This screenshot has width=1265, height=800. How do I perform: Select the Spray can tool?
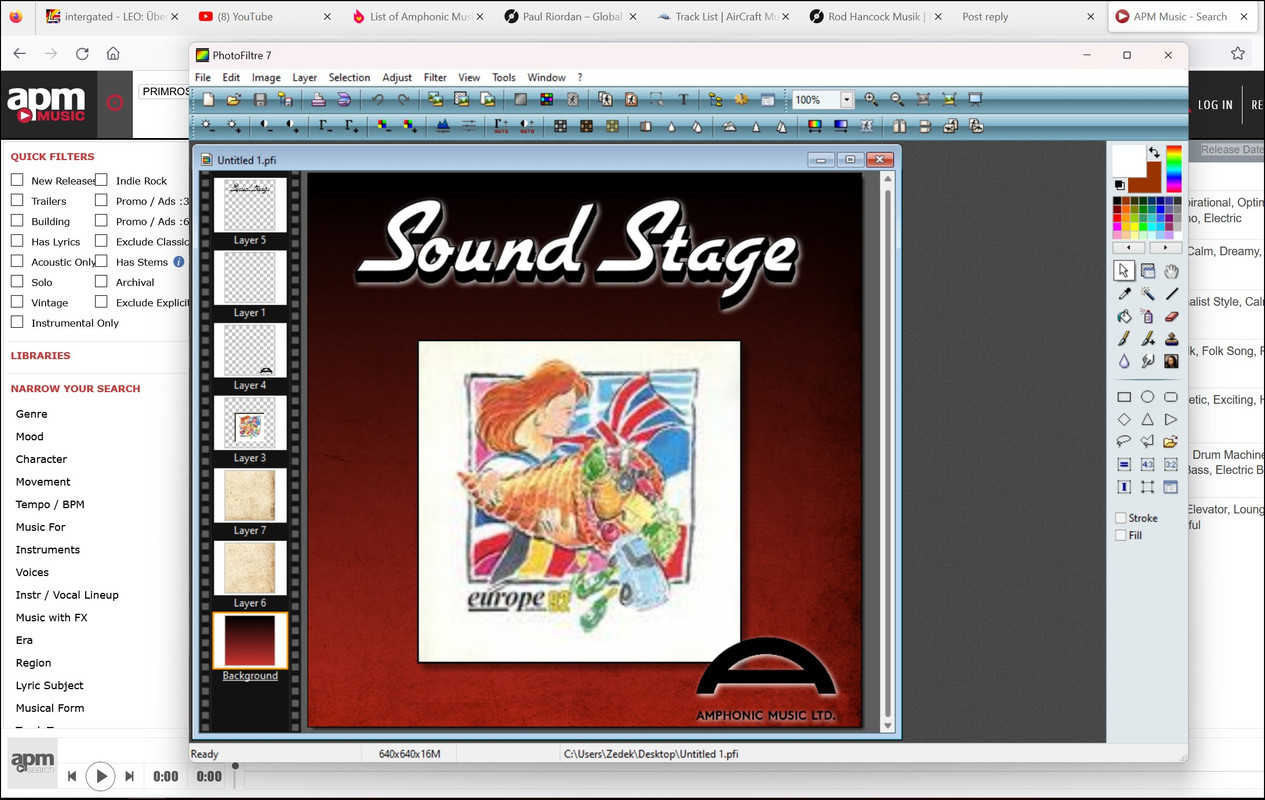tap(1148, 316)
